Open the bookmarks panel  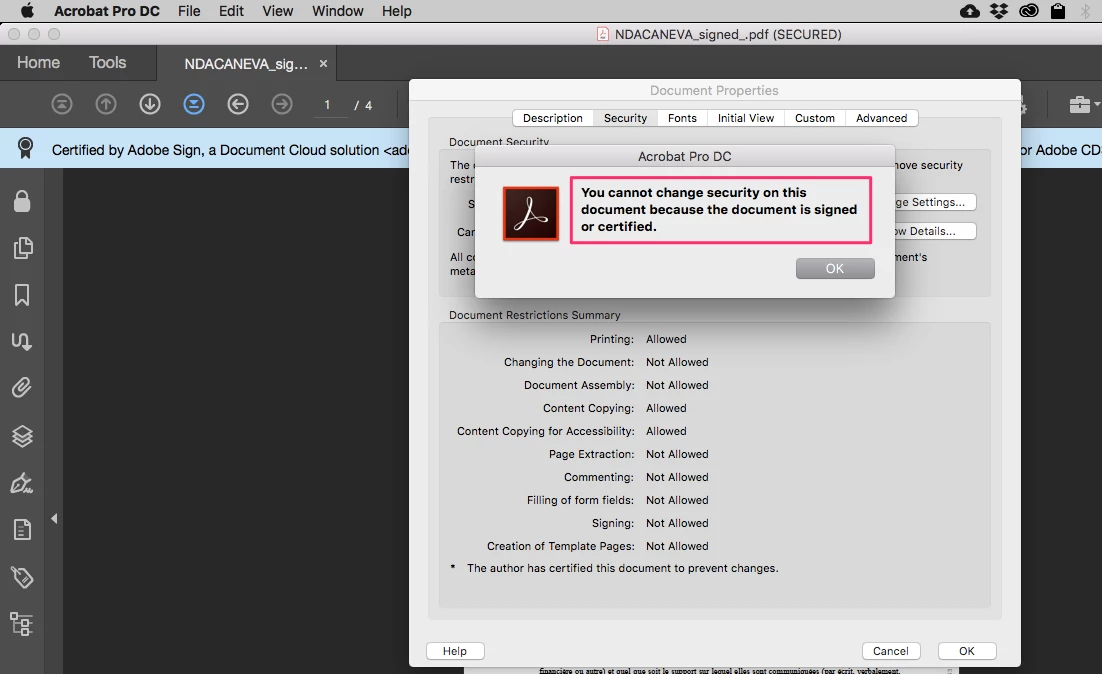tap(22, 295)
